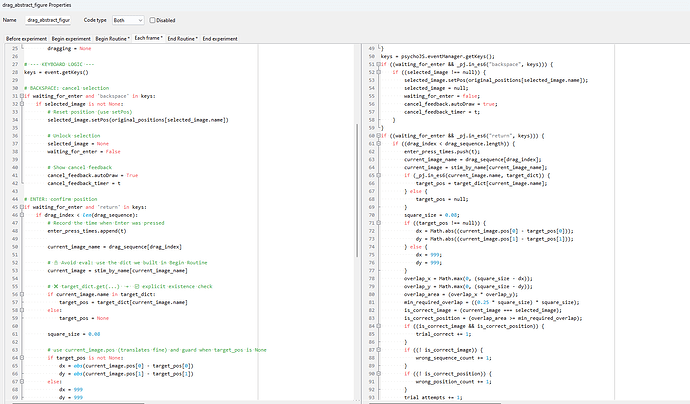The image size is (690, 404).
Task: Collapse the fold marker at Python line 31
Action: tap(22, 95)
